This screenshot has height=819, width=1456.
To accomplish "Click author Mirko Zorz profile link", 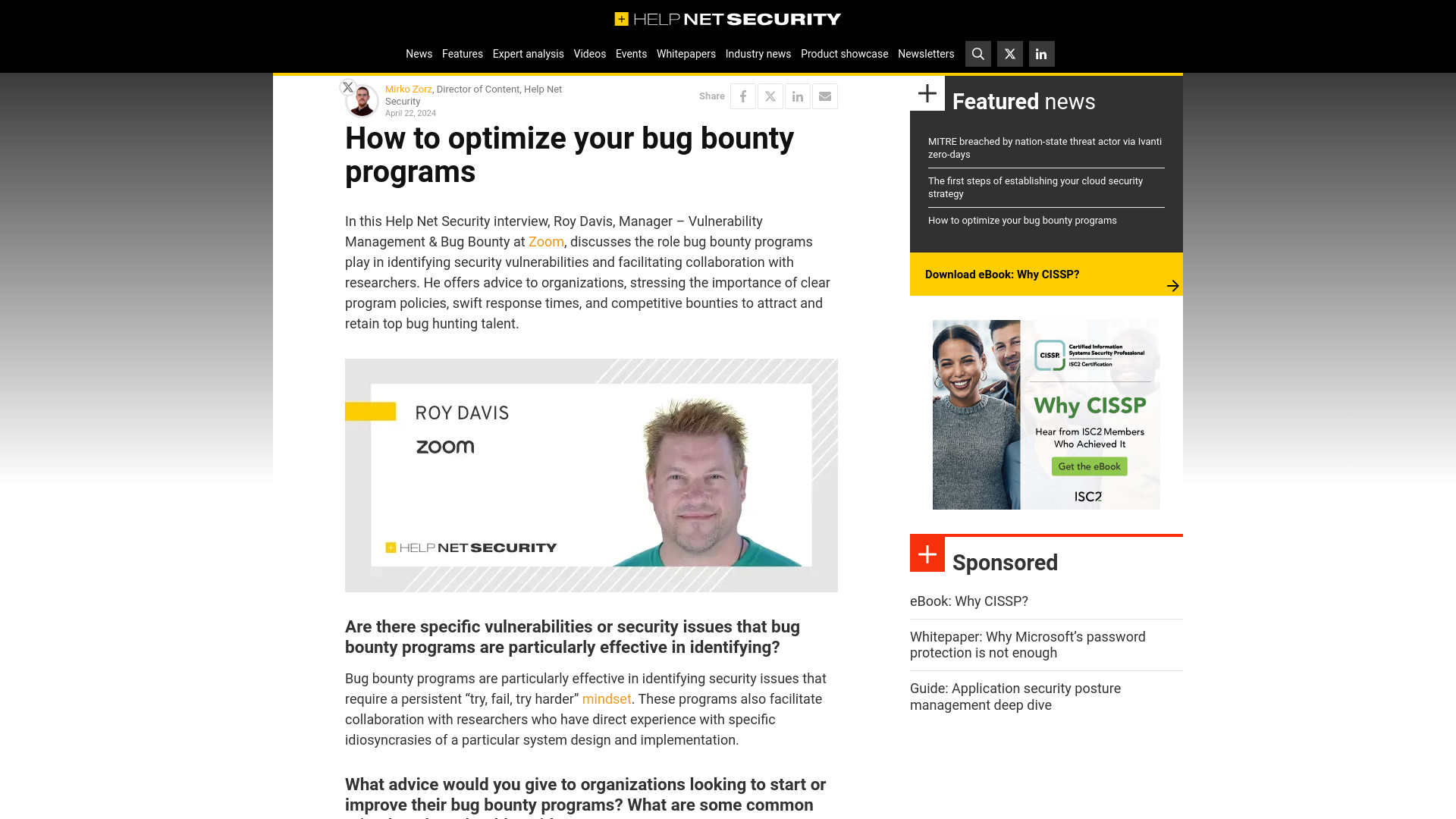I will click(x=408, y=88).
